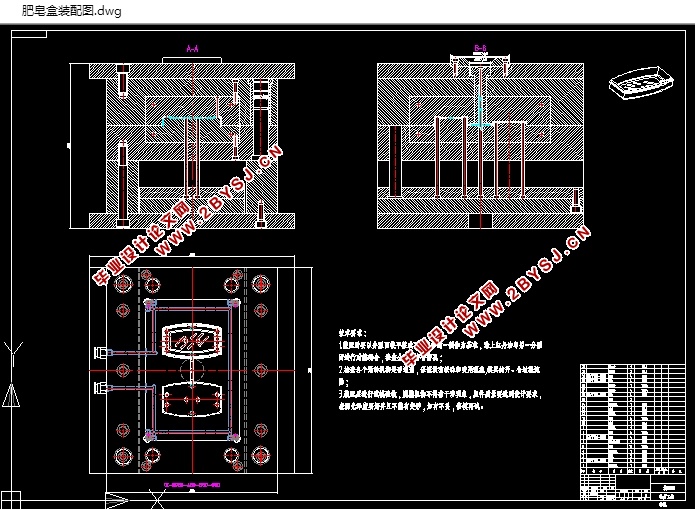Image resolution: width=695 pixels, height=509 pixels.
Task: Click the horizontal section arrow at bottom margin
Action: tap(117, 501)
